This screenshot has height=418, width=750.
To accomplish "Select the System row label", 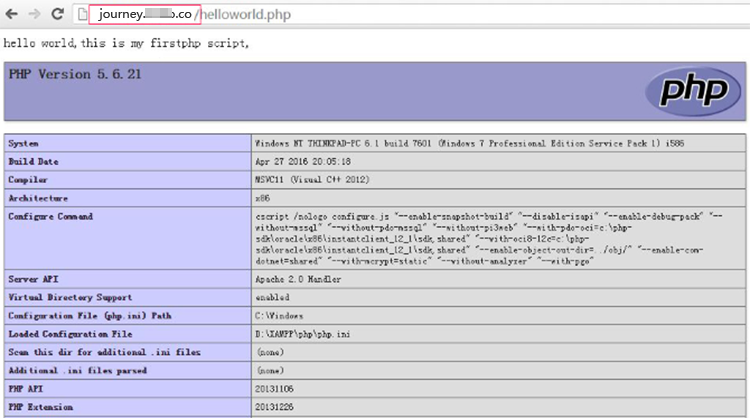I will point(24,144).
